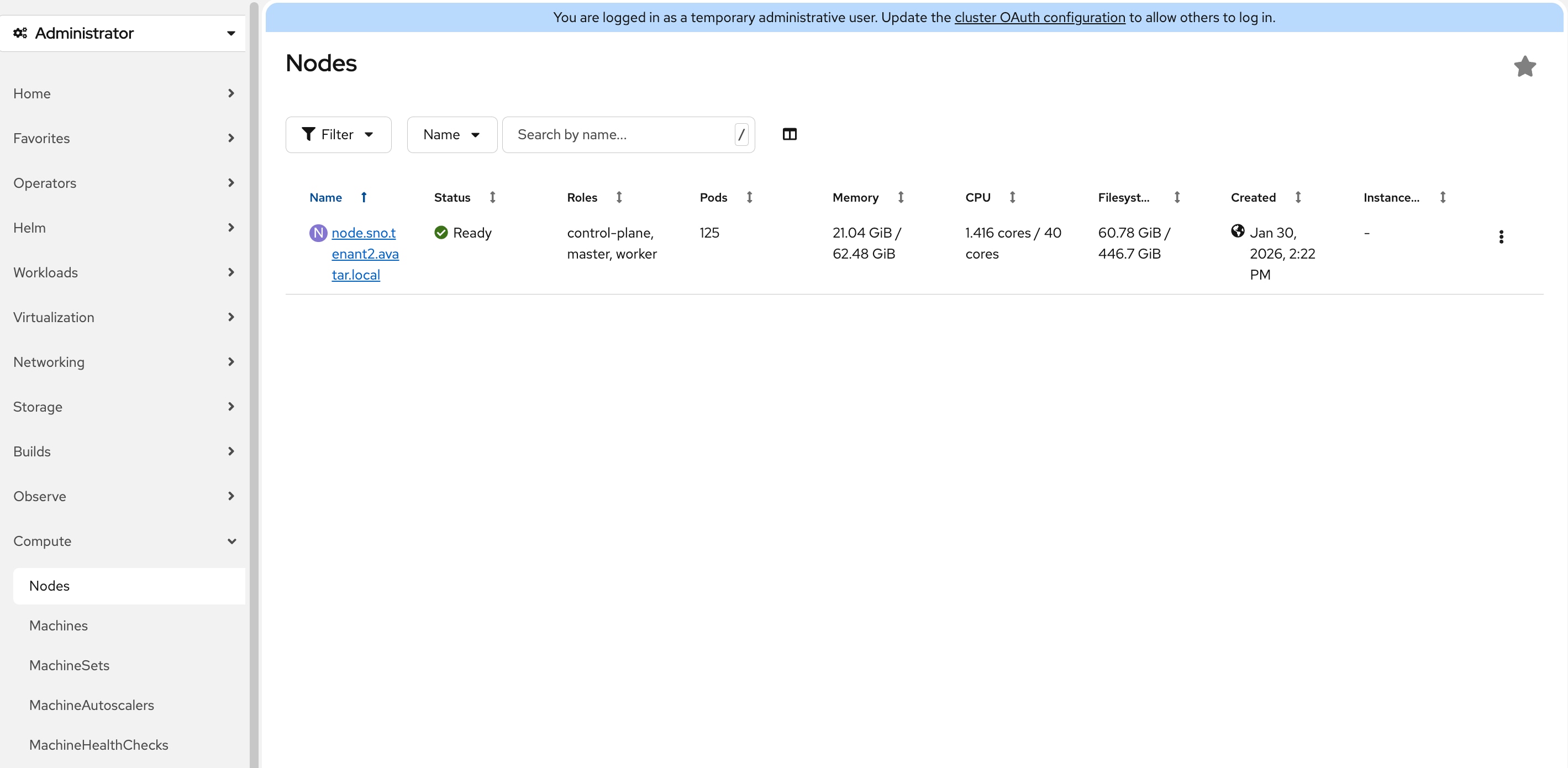Go to MachineAutoscalers page
This screenshot has height=768, width=1568.
point(129,706)
